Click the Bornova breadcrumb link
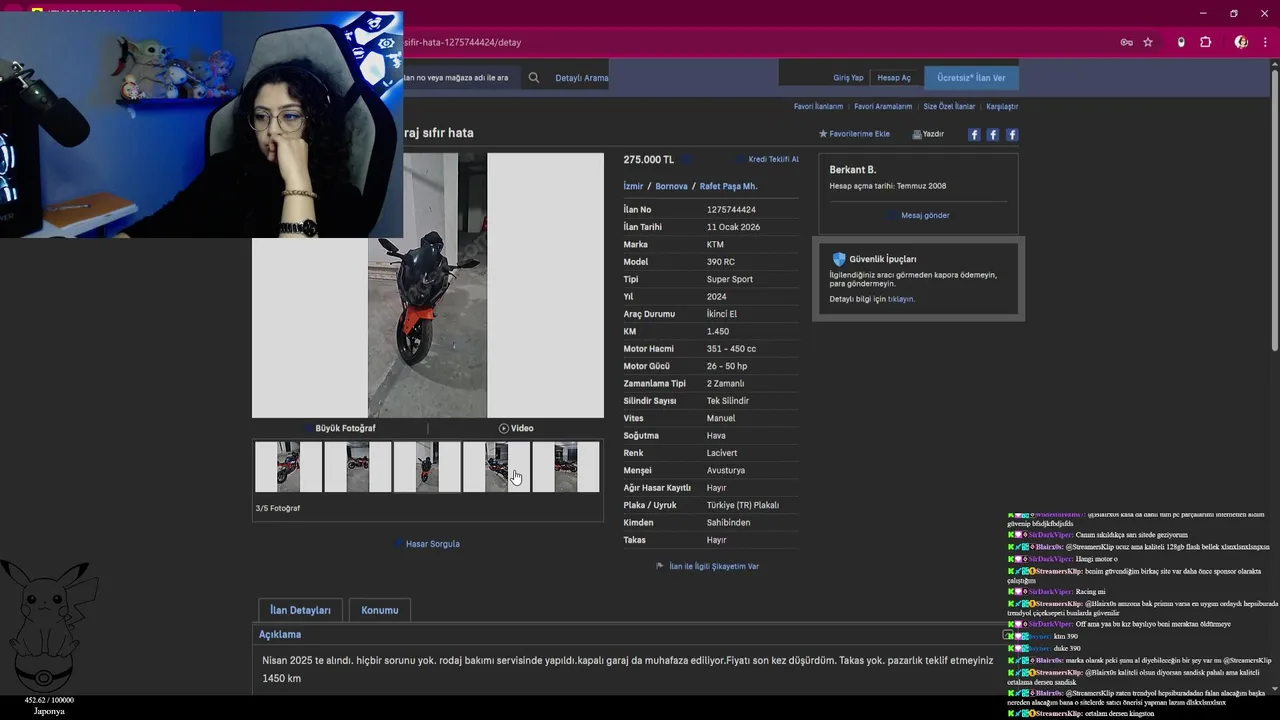This screenshot has width=1280, height=720. pyautogui.click(x=671, y=186)
